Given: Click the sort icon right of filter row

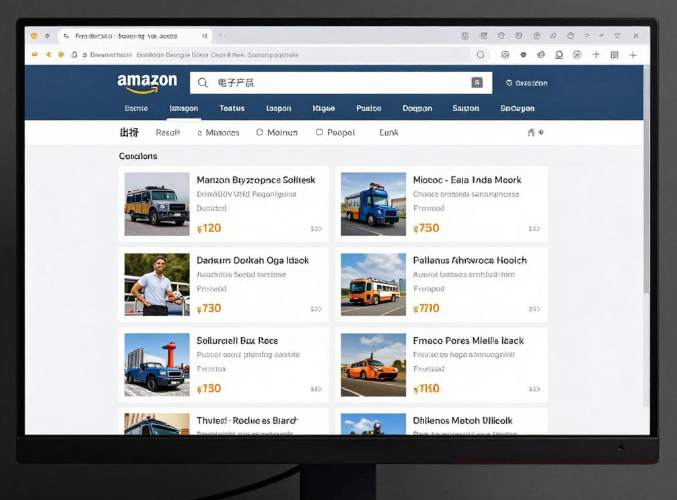Looking at the screenshot, I should pos(535,132).
